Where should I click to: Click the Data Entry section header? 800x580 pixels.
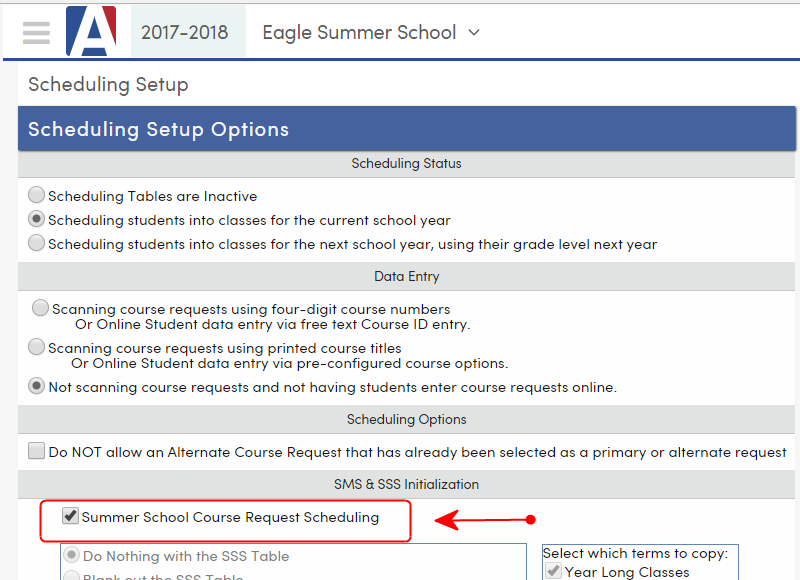406,276
